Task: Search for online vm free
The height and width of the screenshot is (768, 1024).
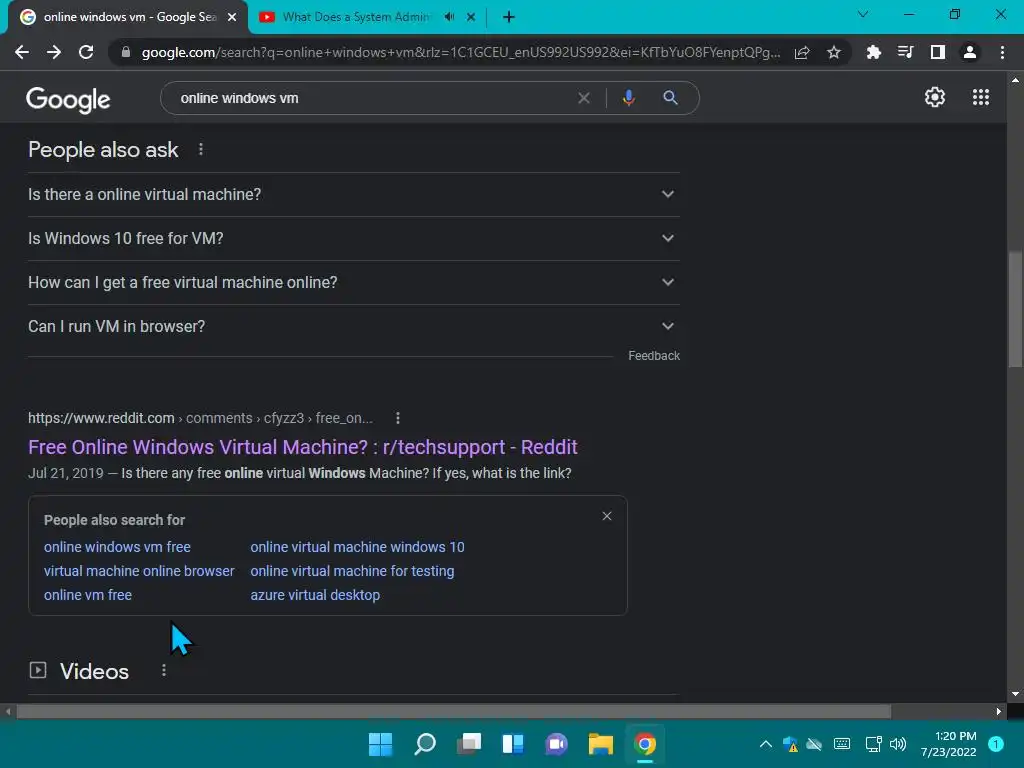Action: pos(88,595)
